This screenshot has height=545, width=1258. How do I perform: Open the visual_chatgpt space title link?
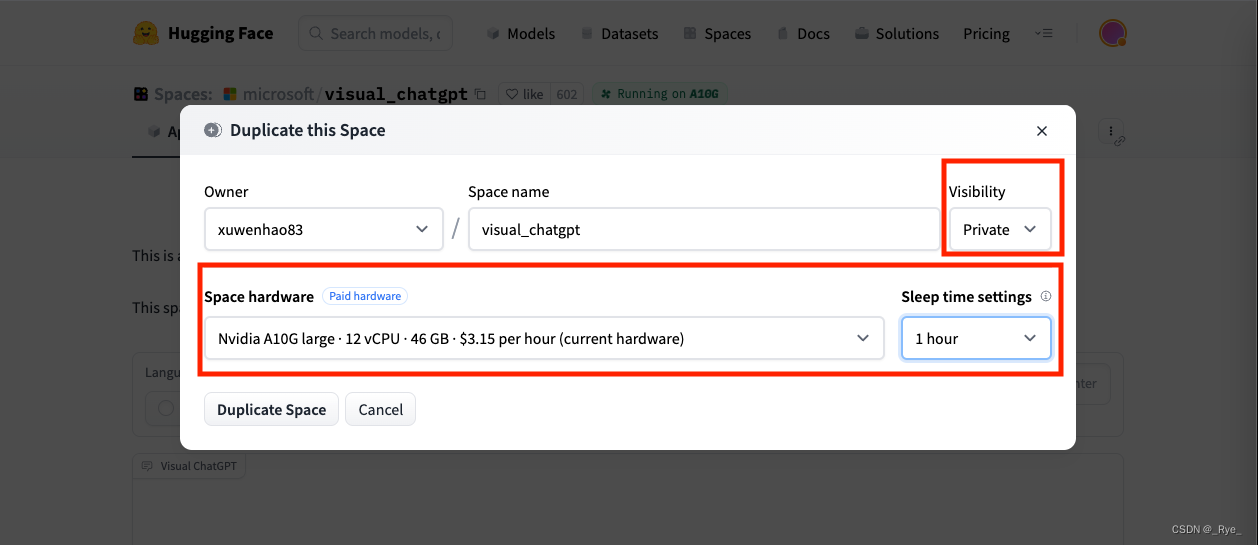tap(397, 94)
